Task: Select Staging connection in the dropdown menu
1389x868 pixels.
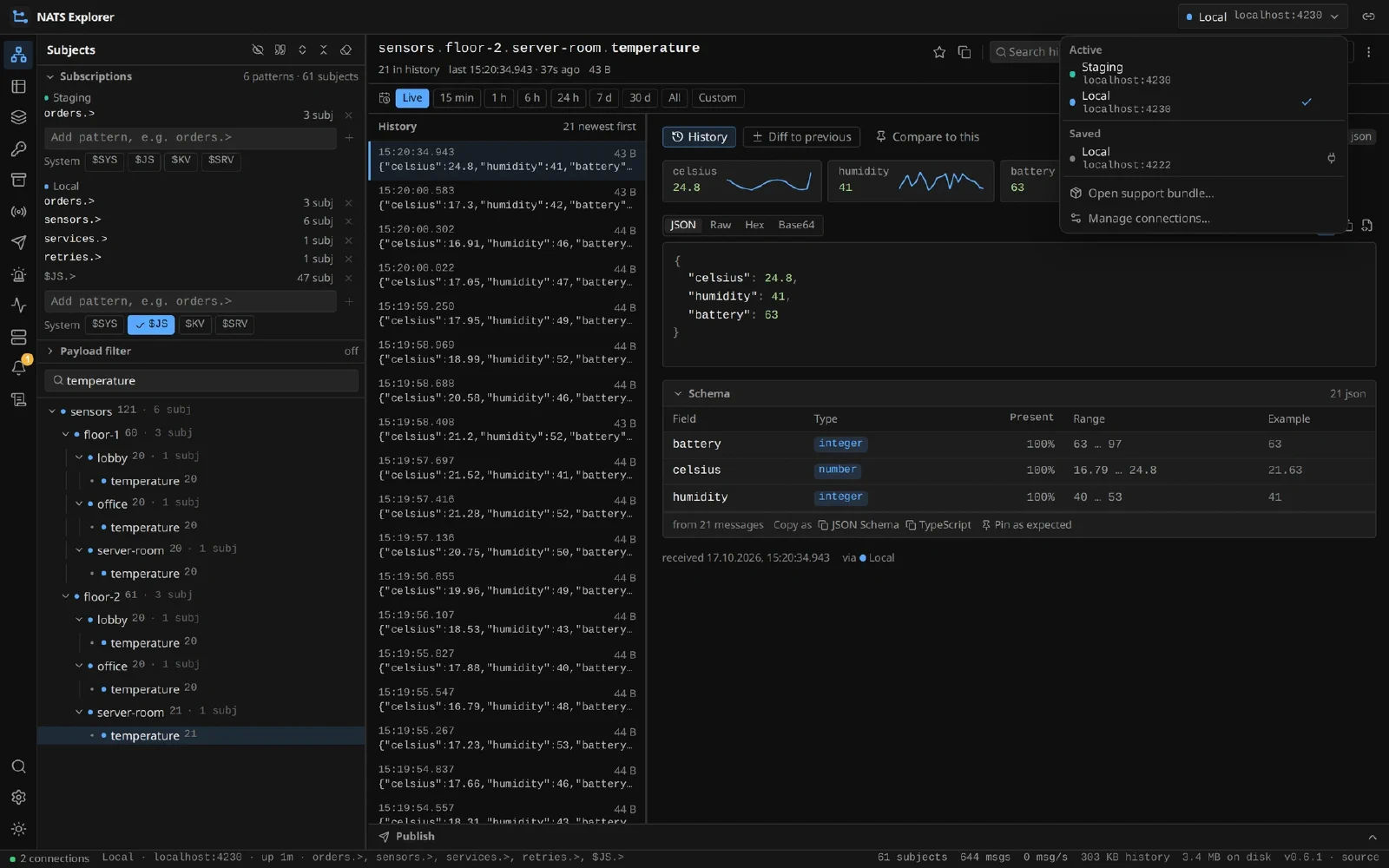Action: click(x=1203, y=74)
